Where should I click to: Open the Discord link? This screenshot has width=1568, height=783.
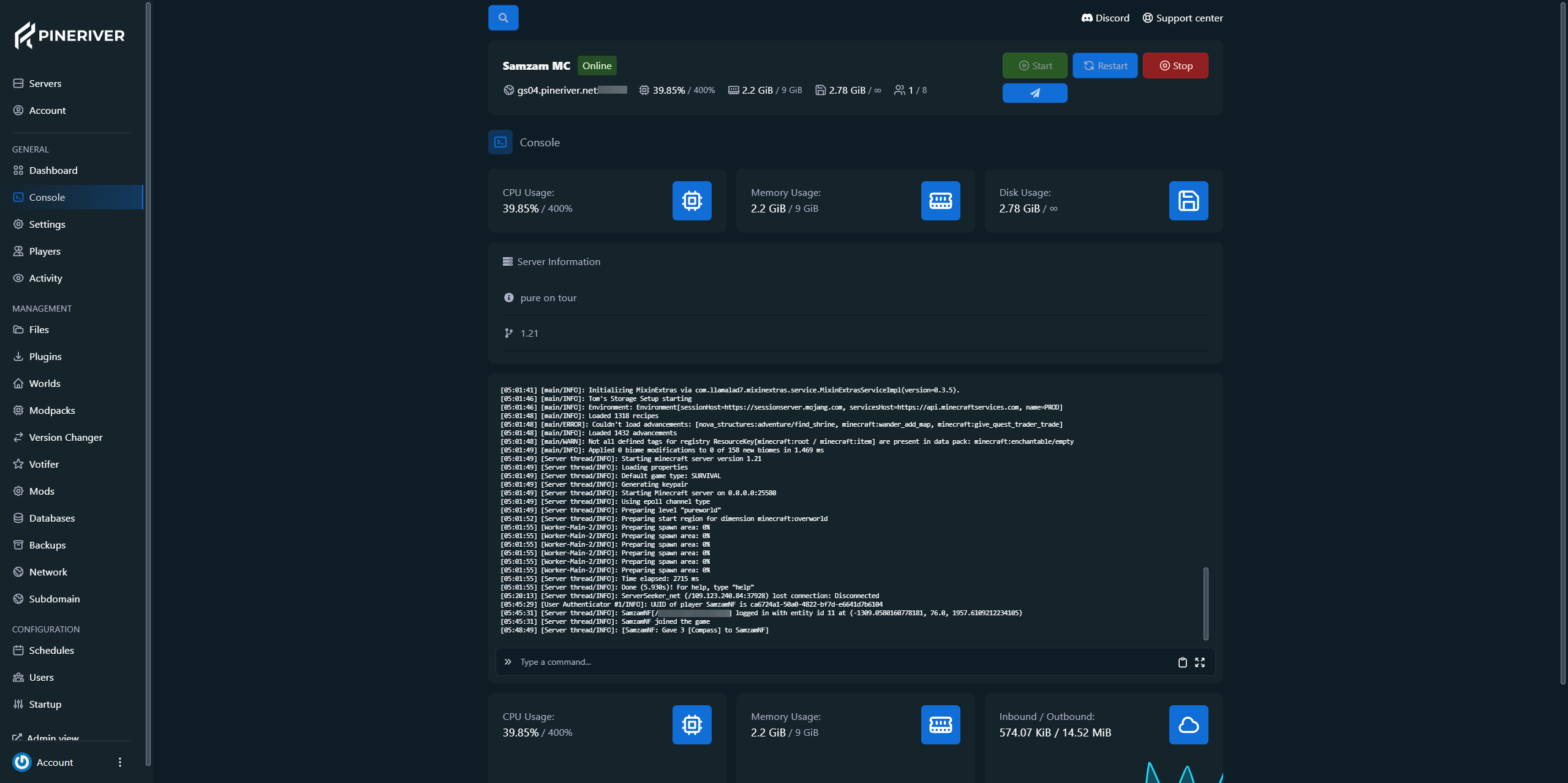pos(1105,18)
